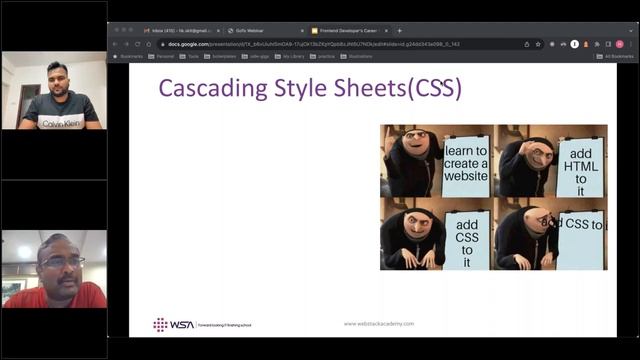Reload the Google Slides page
Image resolution: width=640 pixels, height=360 pixels.
(x=138, y=44)
